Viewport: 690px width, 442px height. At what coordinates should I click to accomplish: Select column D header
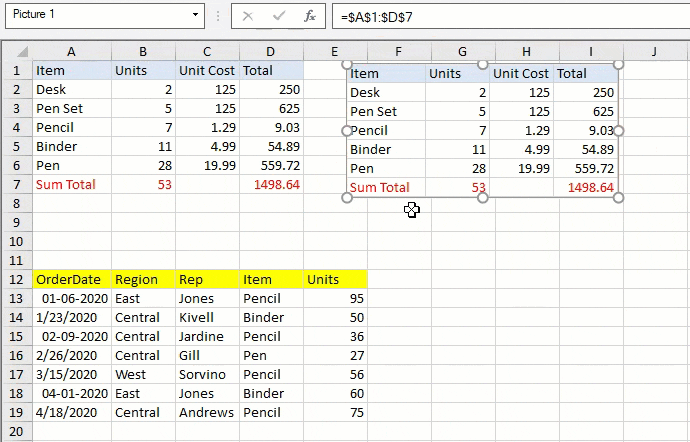tap(271, 52)
